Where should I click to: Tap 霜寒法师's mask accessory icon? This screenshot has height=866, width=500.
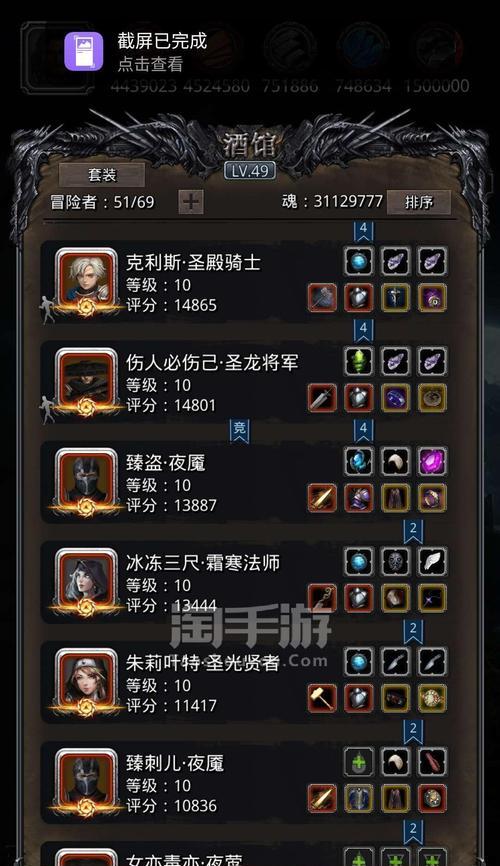[x=396, y=562]
